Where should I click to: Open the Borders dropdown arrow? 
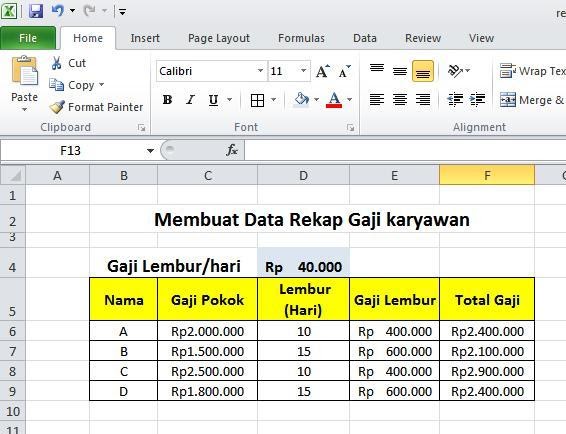[274, 99]
